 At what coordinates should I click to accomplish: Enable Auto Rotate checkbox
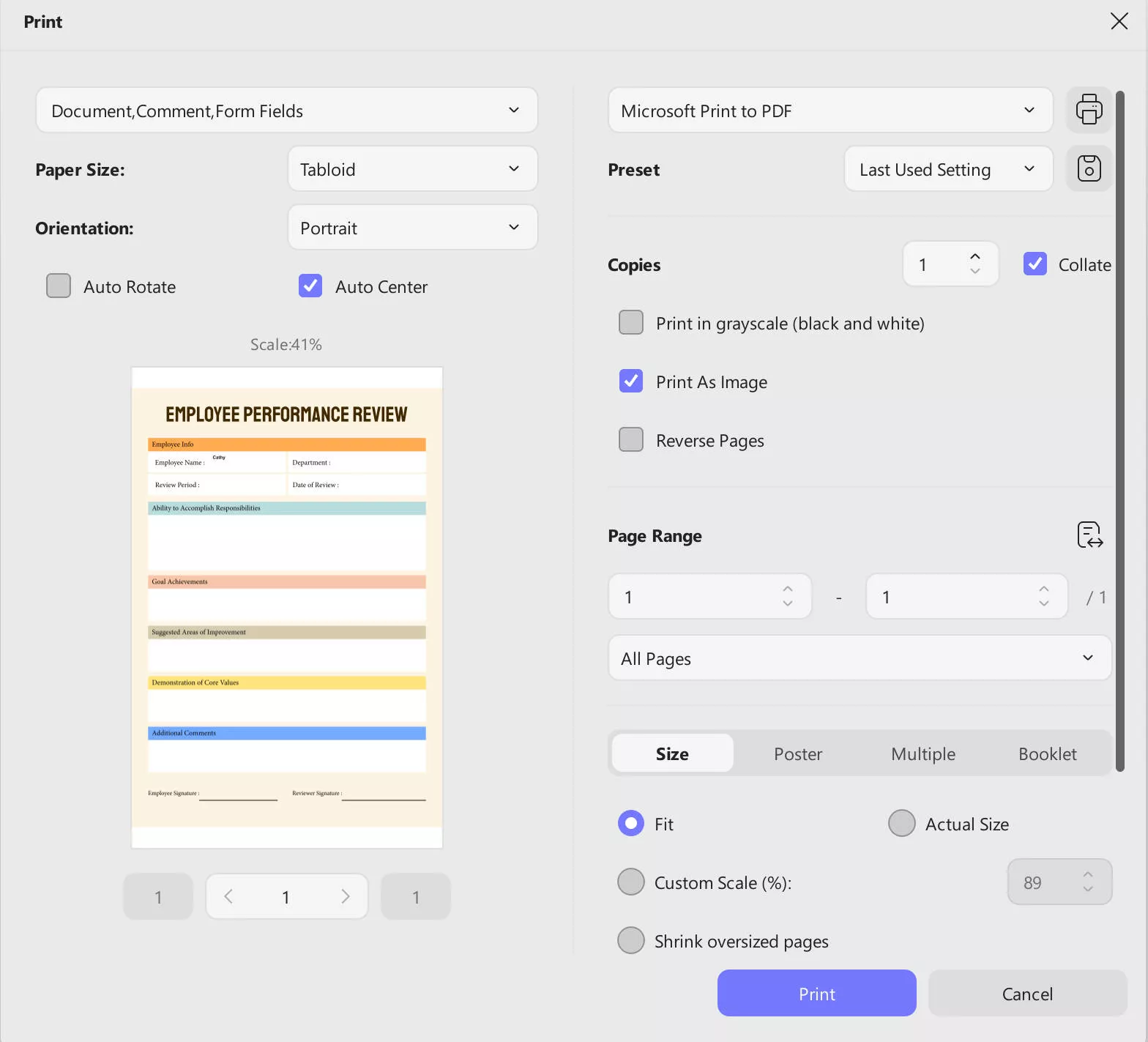point(59,286)
